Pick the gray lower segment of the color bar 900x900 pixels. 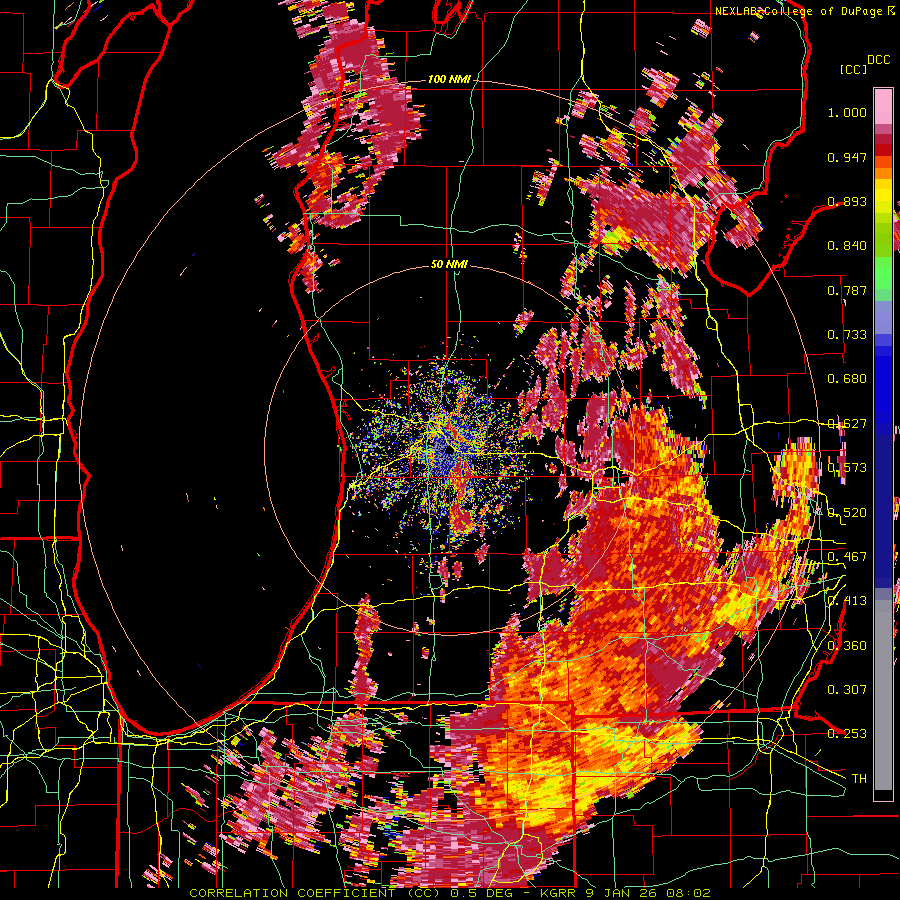point(883,695)
